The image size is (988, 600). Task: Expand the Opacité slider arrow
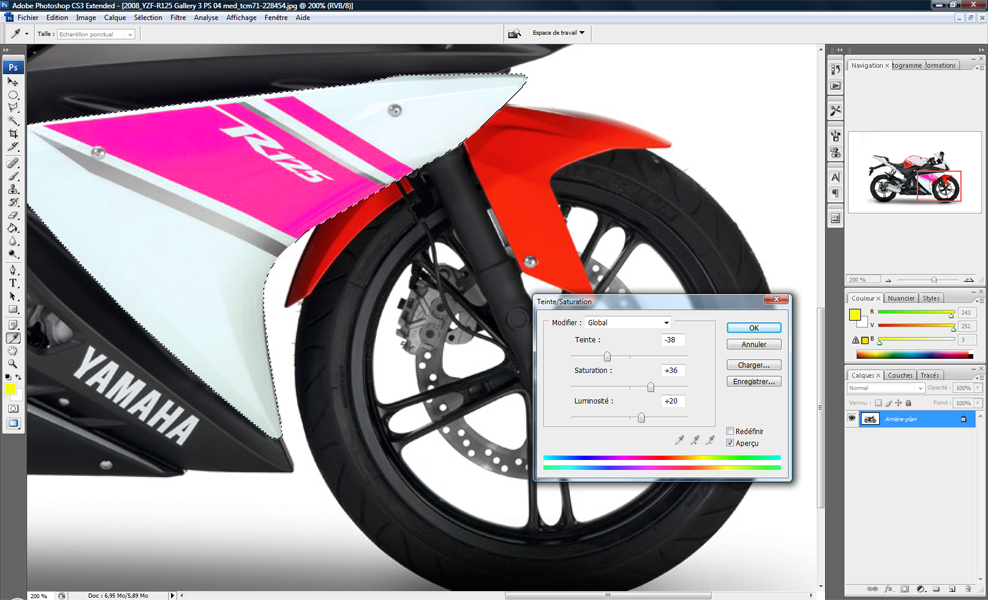pos(978,388)
